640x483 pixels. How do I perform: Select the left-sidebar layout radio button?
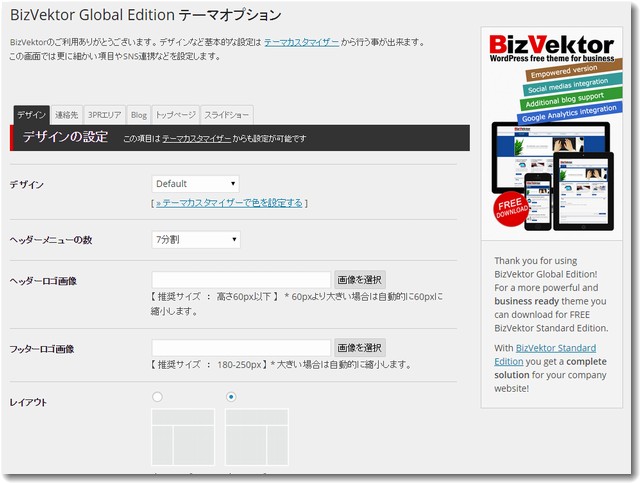(157, 397)
